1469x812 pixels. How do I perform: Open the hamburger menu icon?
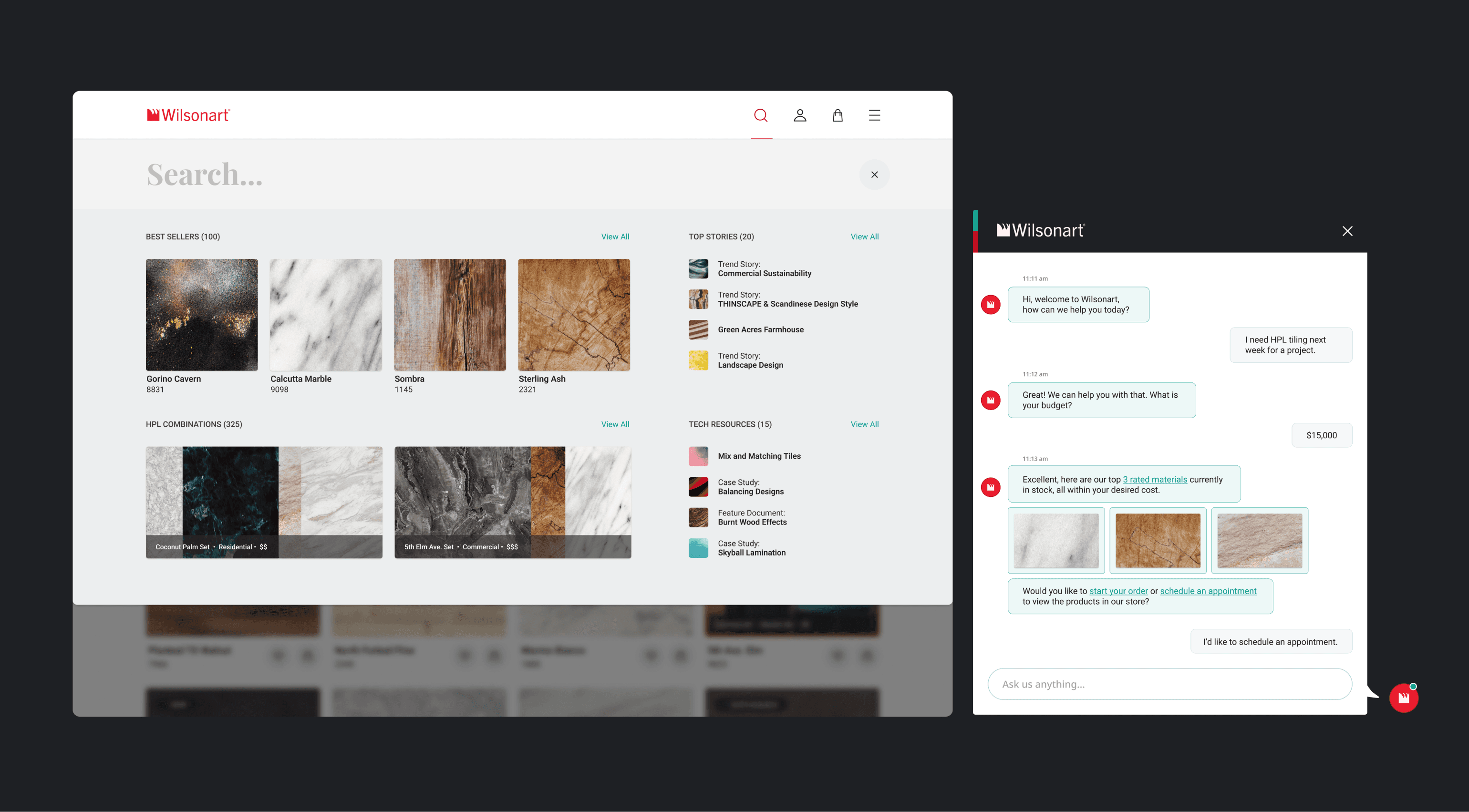click(x=874, y=115)
